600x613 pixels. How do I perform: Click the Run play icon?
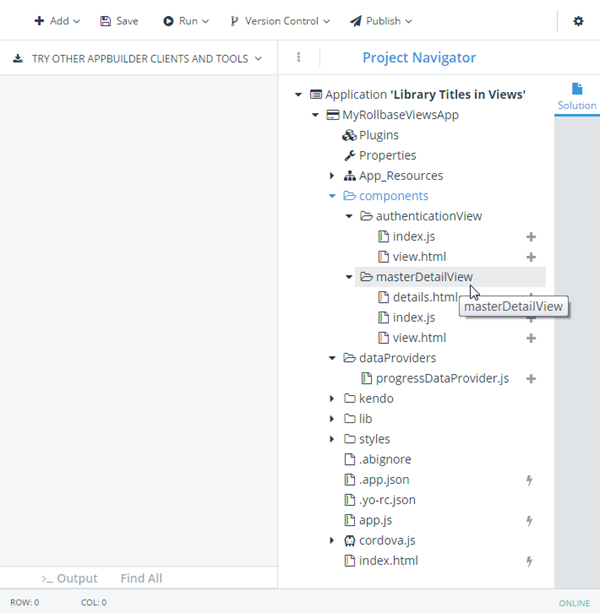tap(168, 21)
